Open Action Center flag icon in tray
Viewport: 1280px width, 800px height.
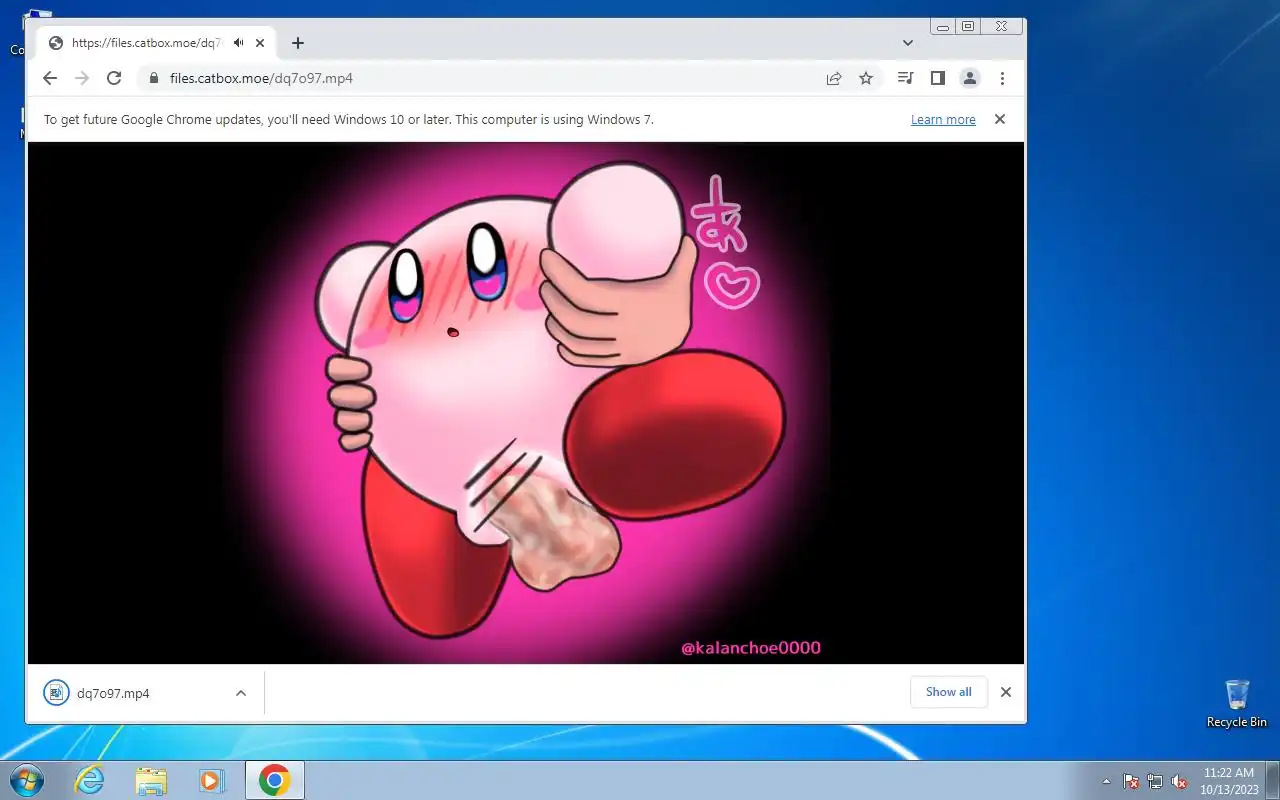coord(1131,781)
